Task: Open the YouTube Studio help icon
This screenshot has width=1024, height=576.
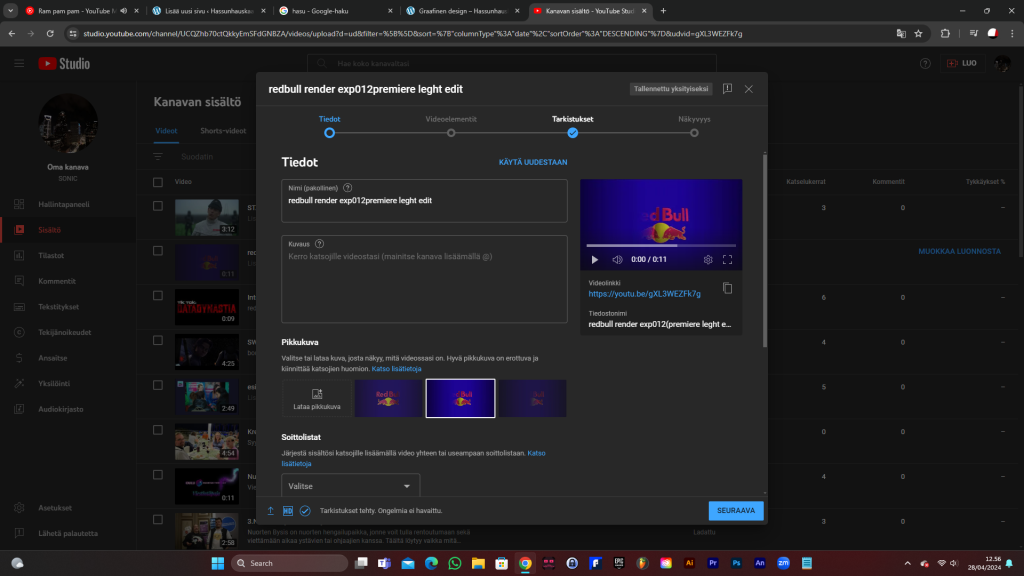Action: pyautogui.click(x=925, y=63)
